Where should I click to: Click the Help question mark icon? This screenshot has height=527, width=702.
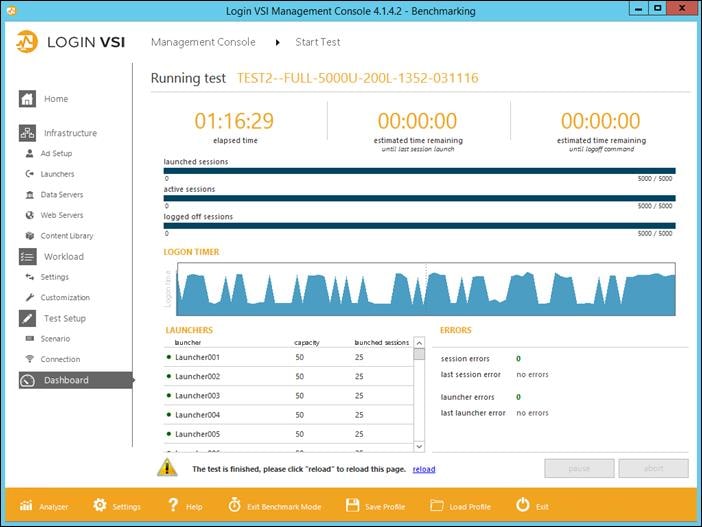pos(173,505)
